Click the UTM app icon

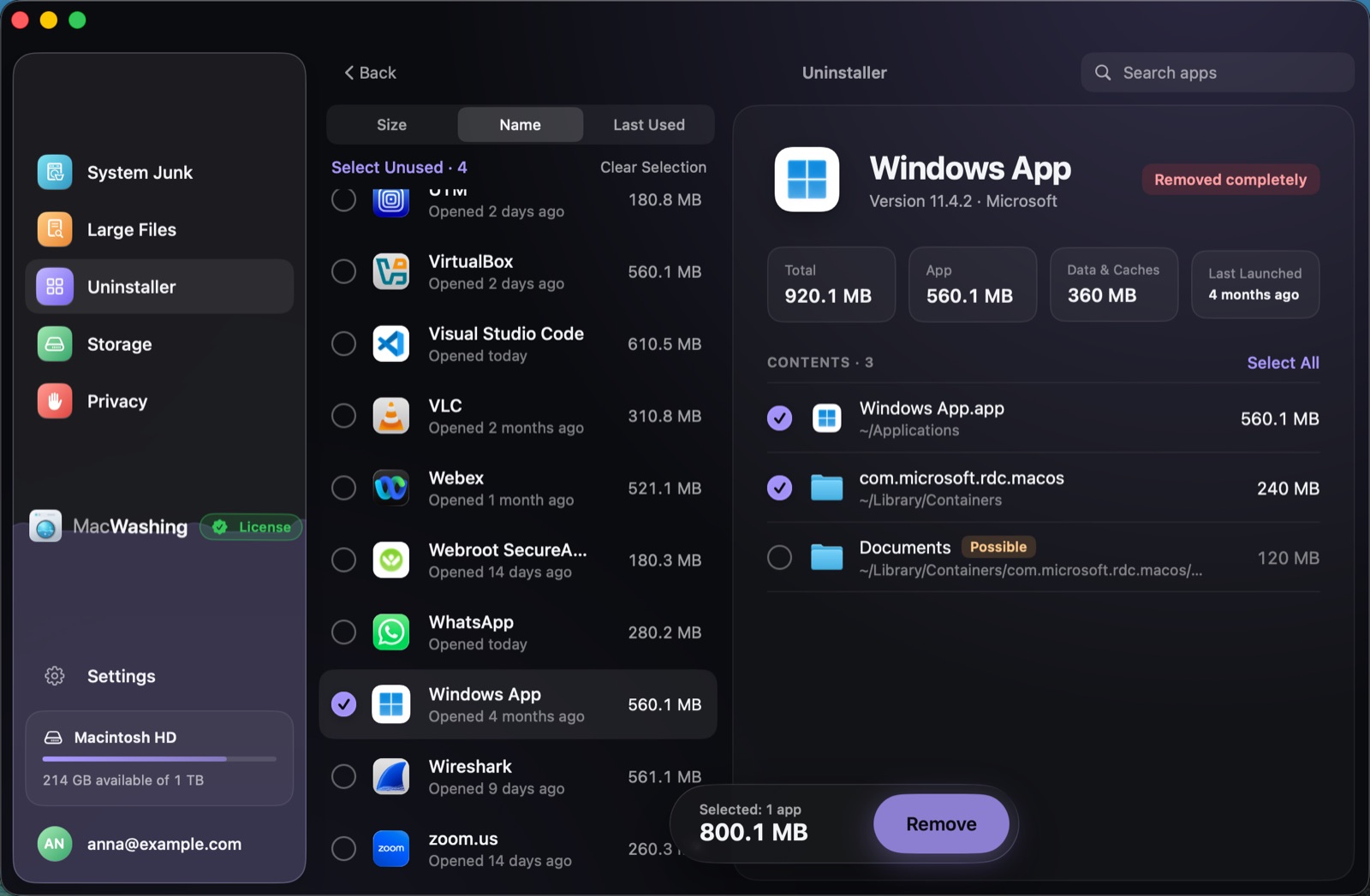pos(391,202)
